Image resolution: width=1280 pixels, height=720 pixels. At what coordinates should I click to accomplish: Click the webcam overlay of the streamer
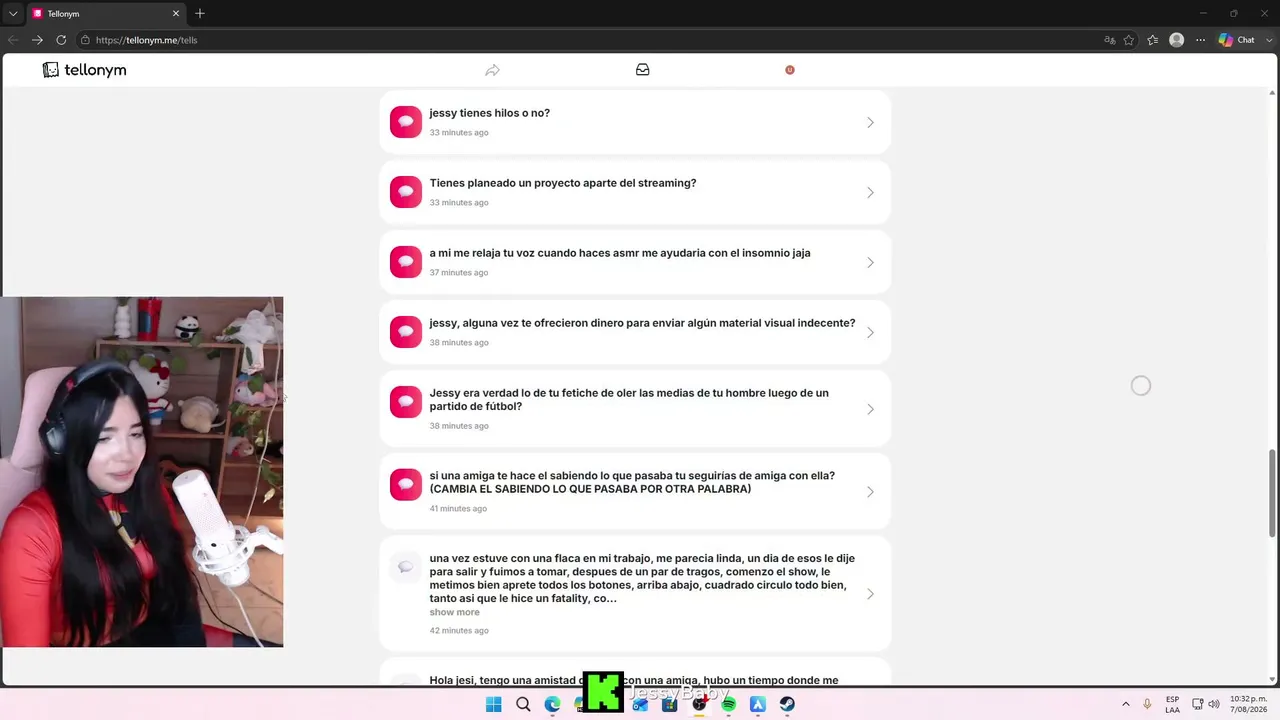pyautogui.click(x=142, y=472)
